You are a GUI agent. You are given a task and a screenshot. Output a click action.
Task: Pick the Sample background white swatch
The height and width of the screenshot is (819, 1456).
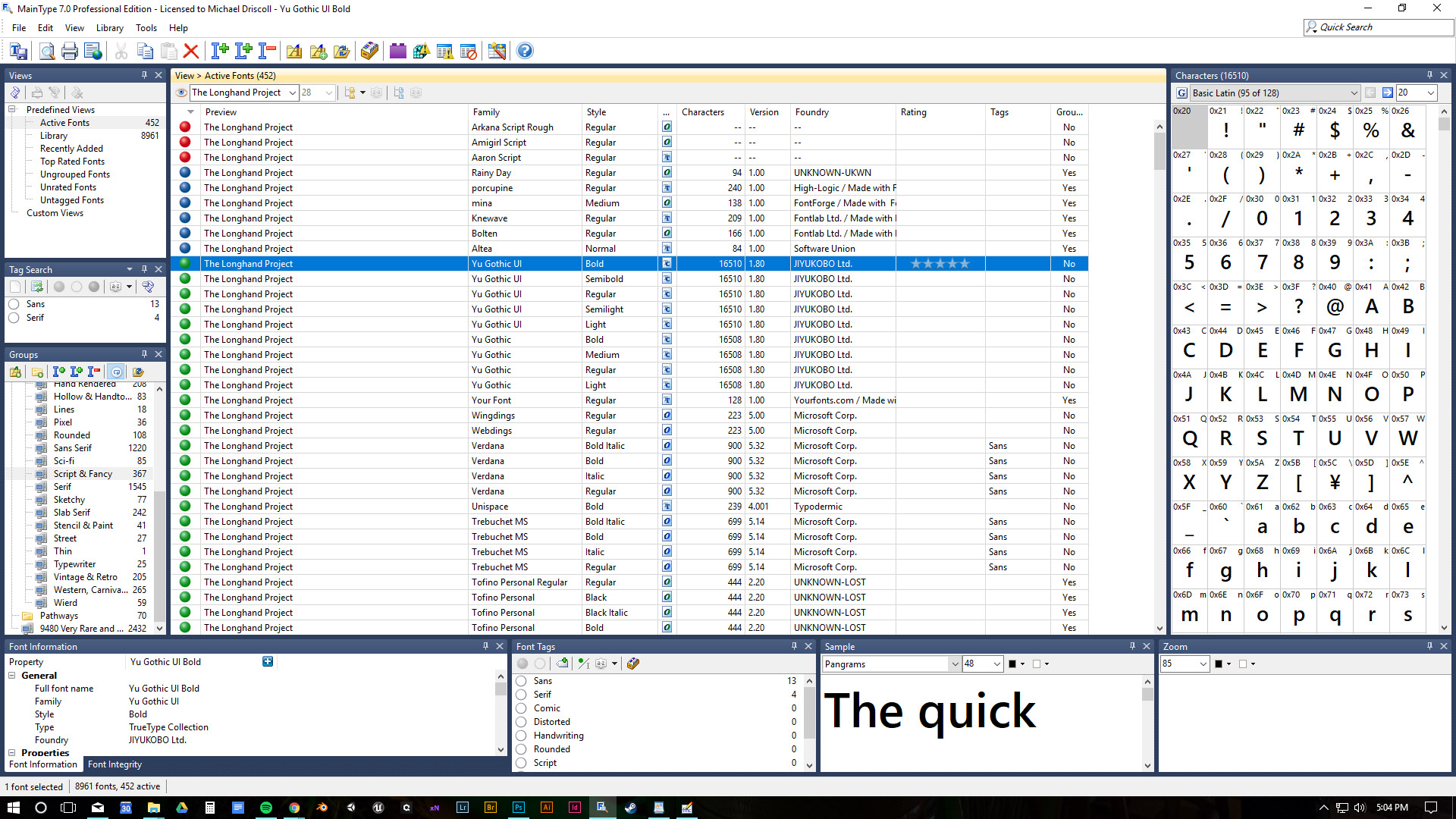tap(1036, 664)
